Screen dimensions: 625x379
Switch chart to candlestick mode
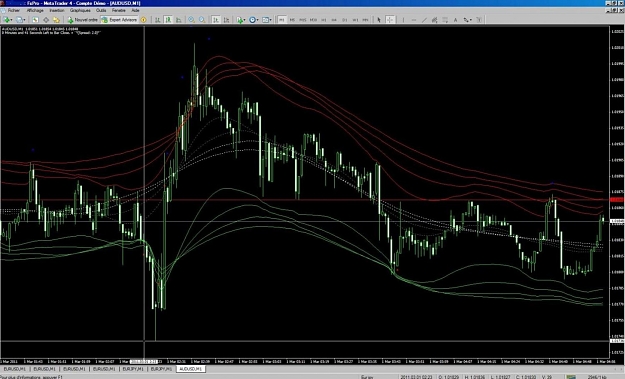(168, 20)
